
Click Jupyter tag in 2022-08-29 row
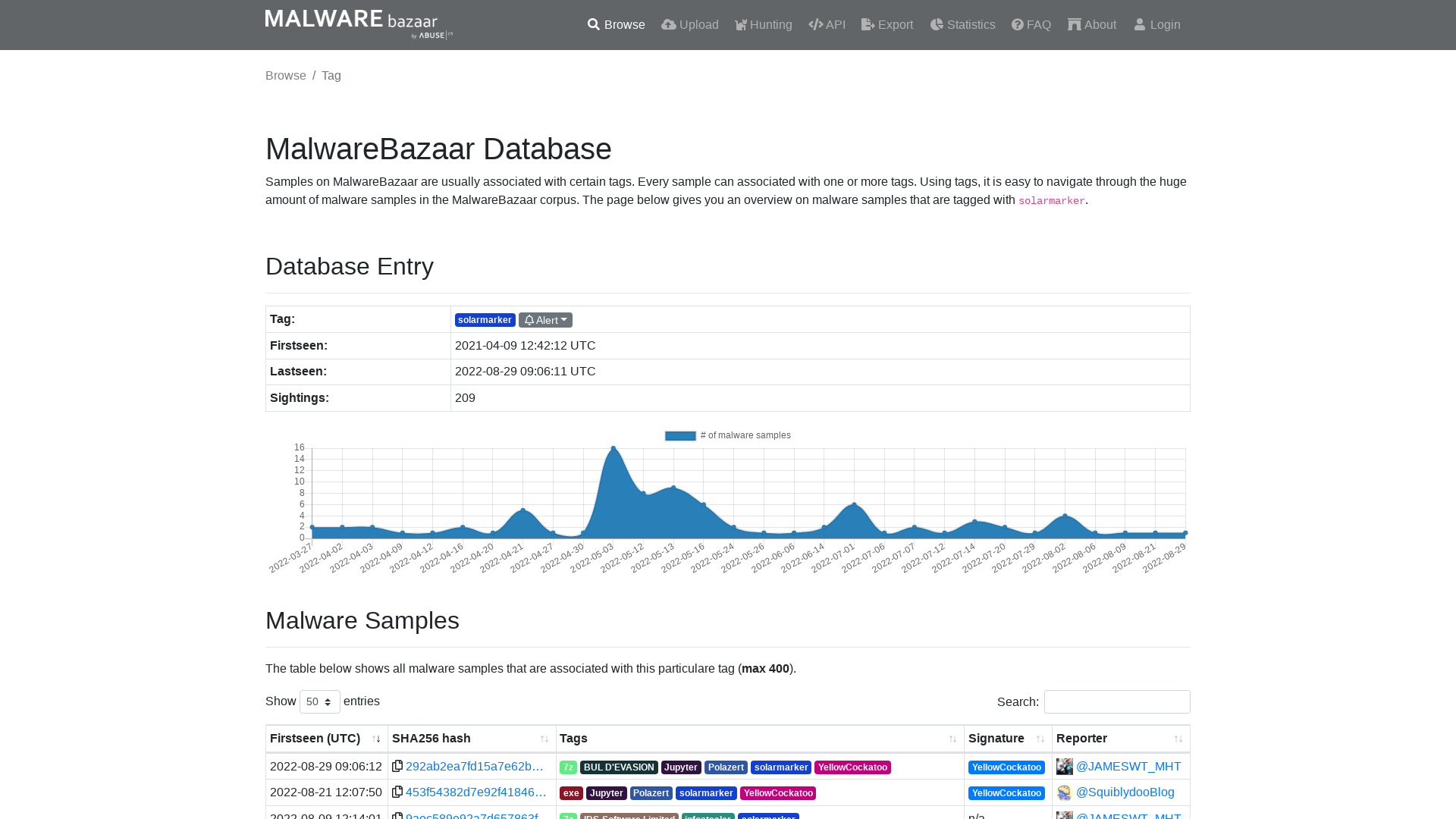(x=680, y=767)
